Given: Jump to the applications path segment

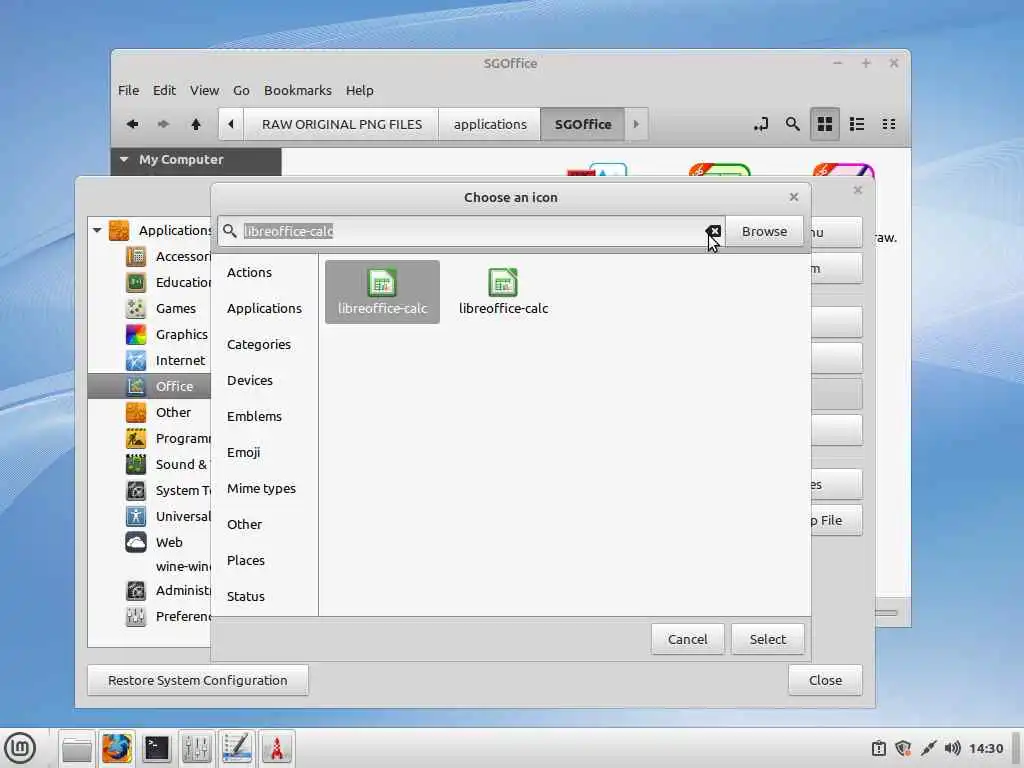Looking at the screenshot, I should [490, 124].
